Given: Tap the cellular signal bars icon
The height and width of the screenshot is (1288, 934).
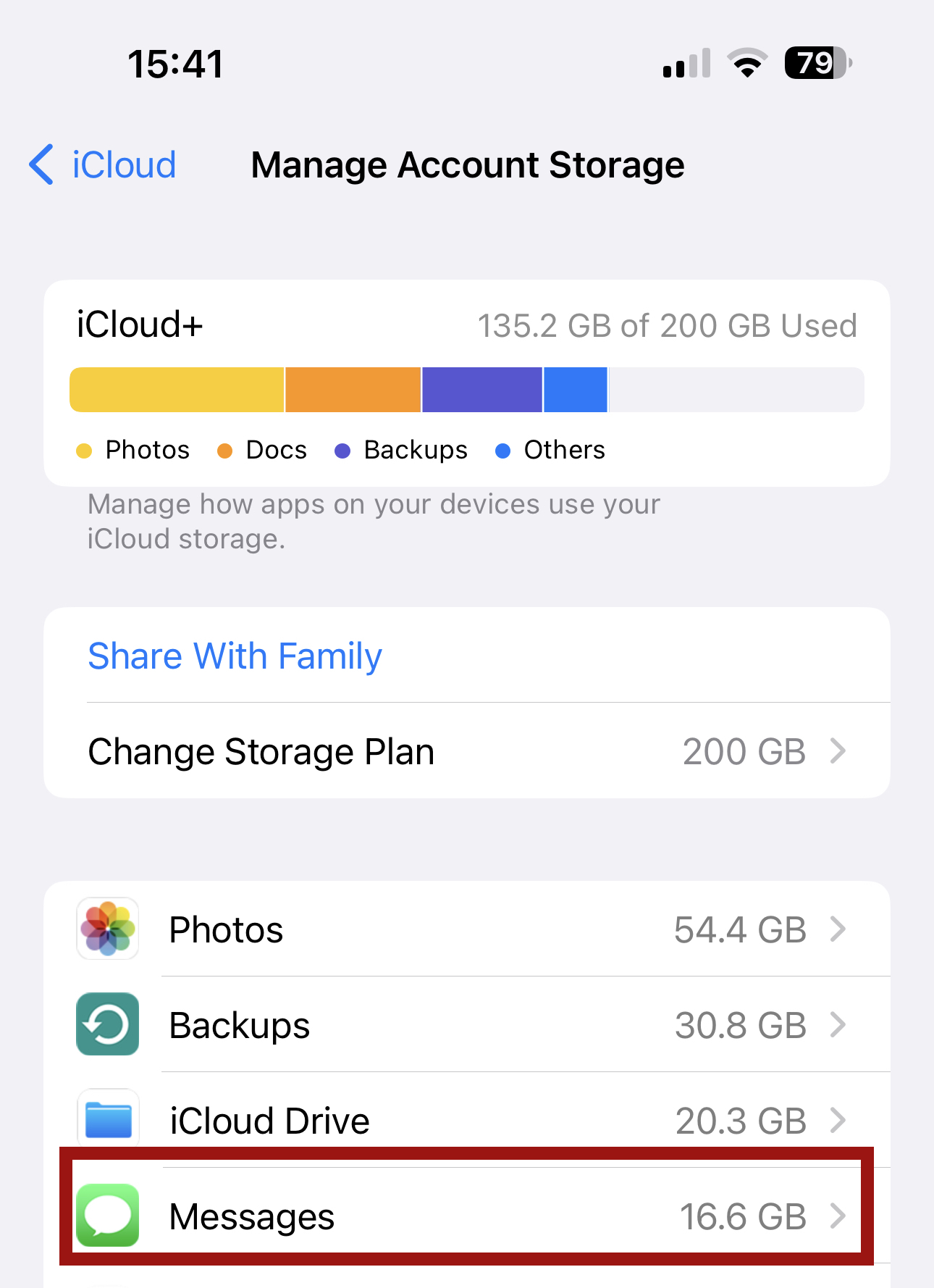Looking at the screenshot, I should (686, 63).
